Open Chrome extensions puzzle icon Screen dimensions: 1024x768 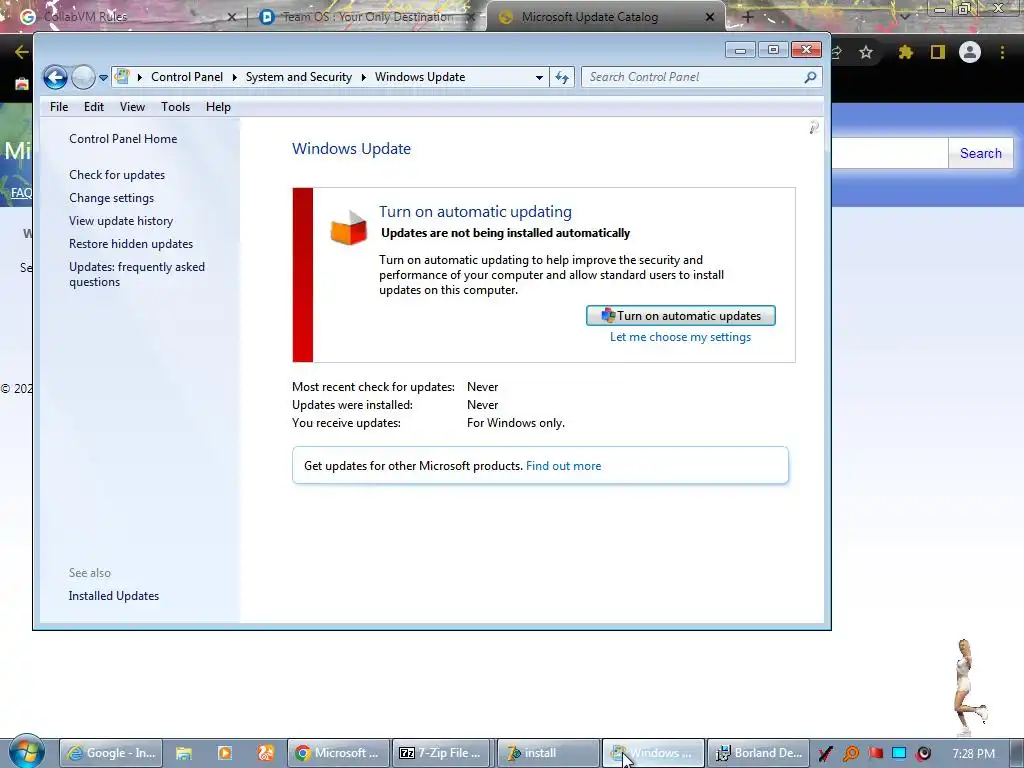tap(905, 52)
